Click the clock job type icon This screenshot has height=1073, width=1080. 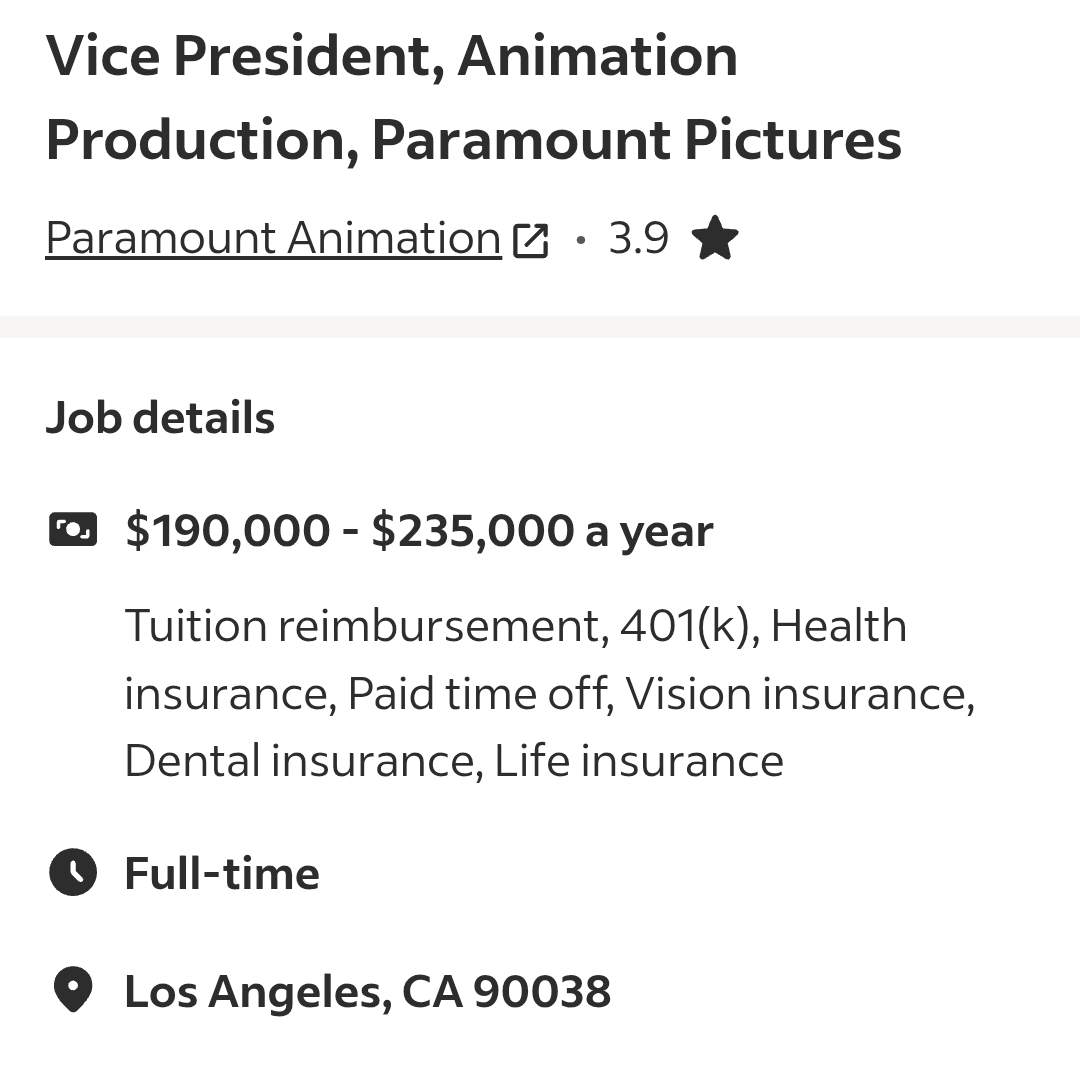pyautogui.click(x=73, y=873)
